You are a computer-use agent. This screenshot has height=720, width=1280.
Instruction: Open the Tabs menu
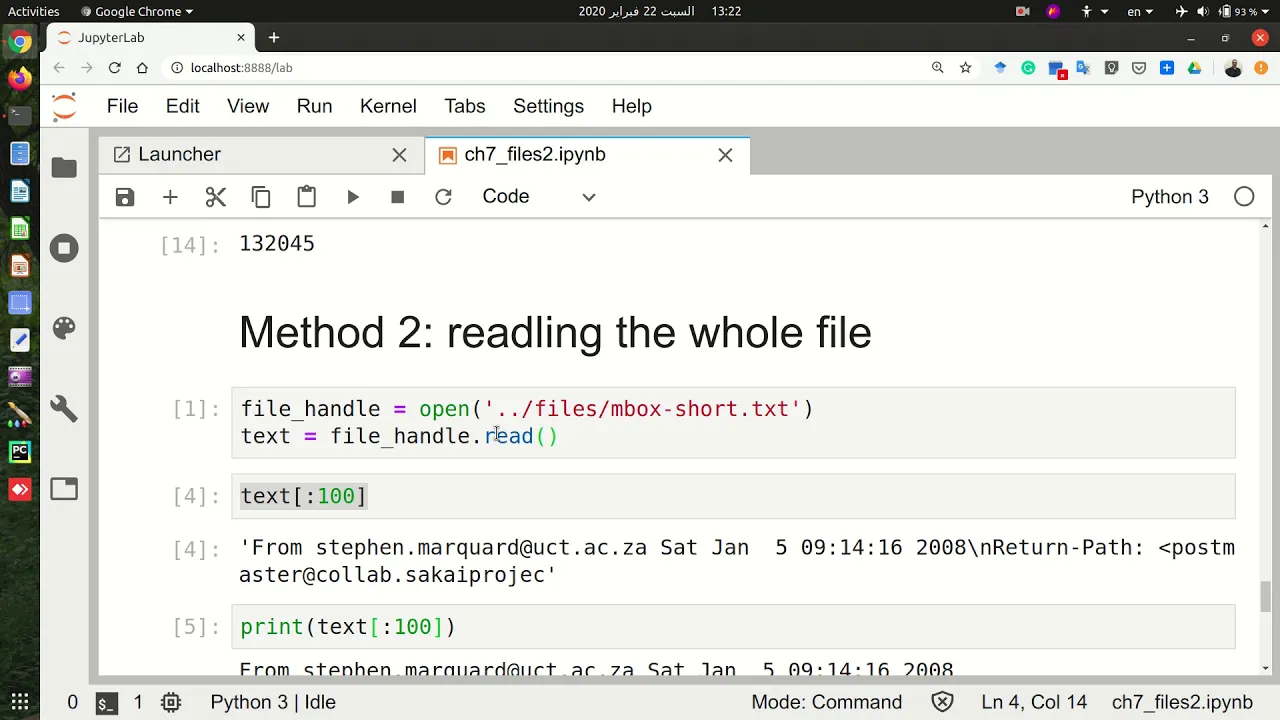465,106
